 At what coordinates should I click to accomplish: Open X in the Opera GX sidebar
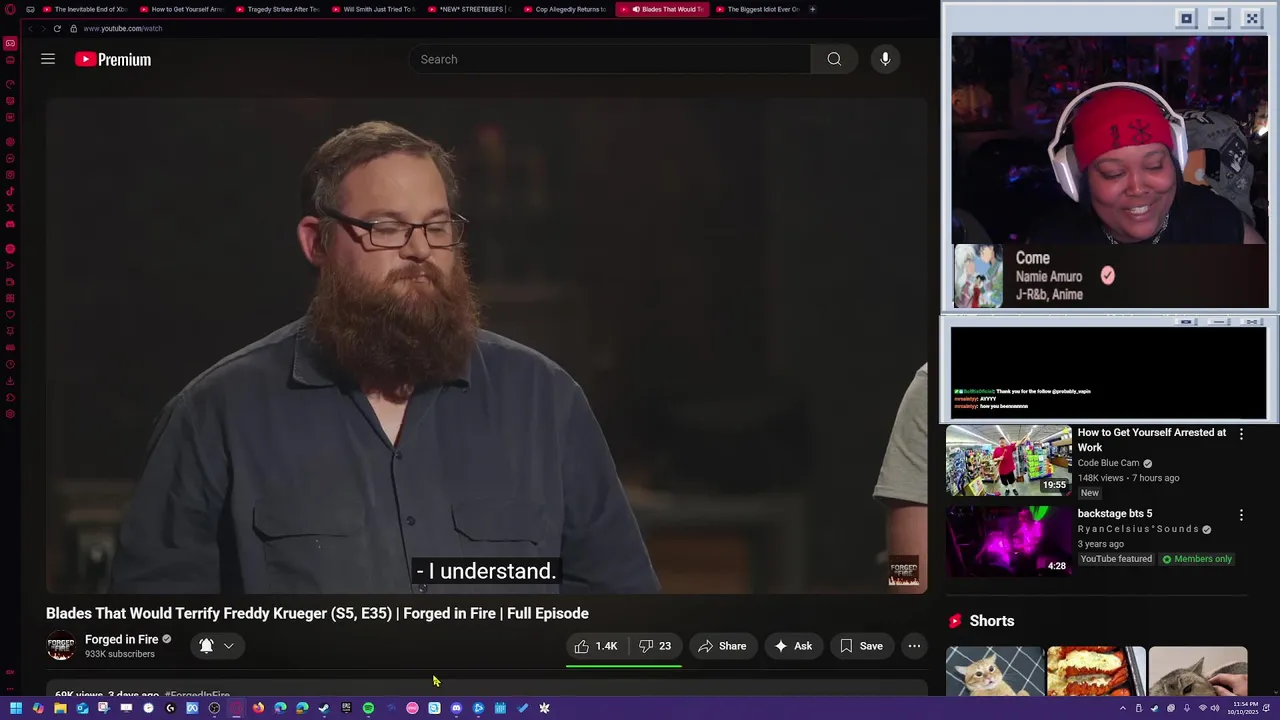(10, 208)
